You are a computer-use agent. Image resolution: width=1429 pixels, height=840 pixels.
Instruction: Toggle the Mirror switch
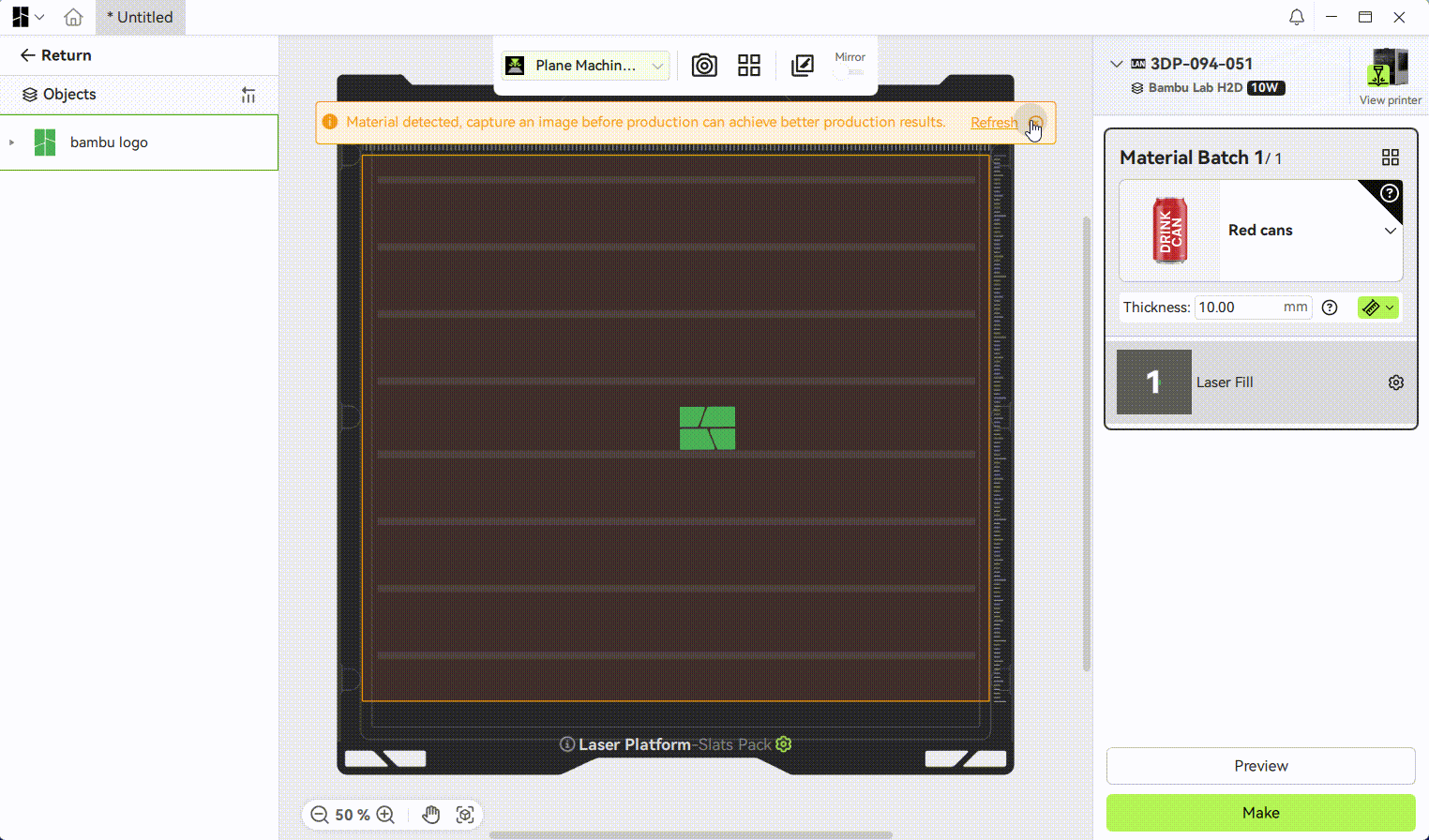[850, 72]
